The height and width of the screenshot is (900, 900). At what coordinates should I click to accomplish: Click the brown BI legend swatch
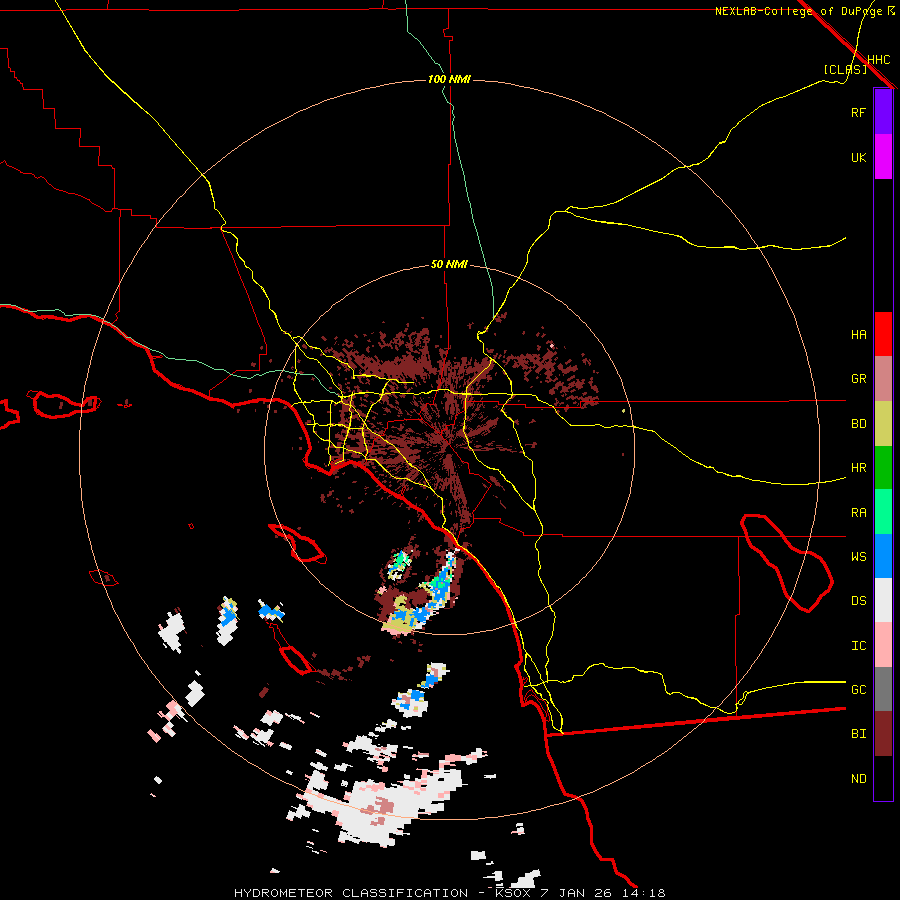tap(883, 734)
